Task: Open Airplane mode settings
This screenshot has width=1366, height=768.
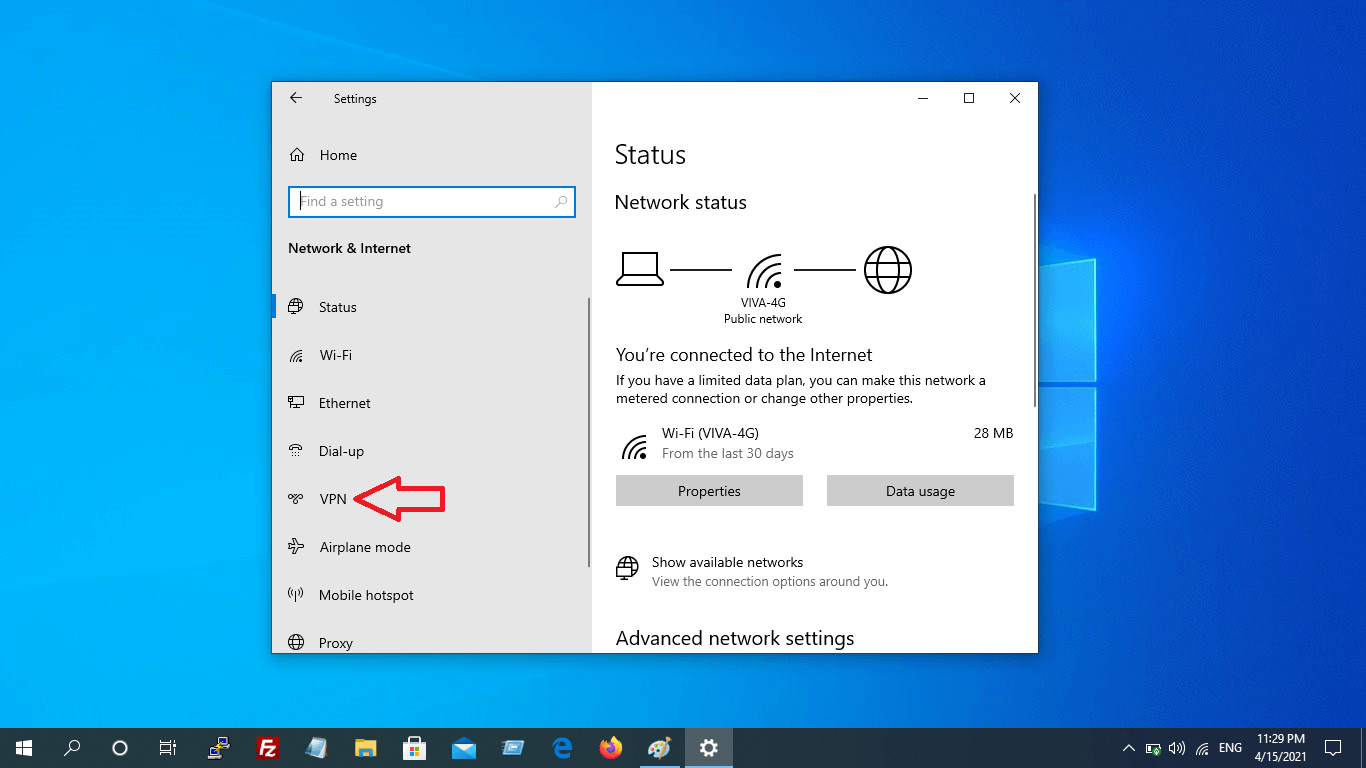Action: (x=364, y=547)
